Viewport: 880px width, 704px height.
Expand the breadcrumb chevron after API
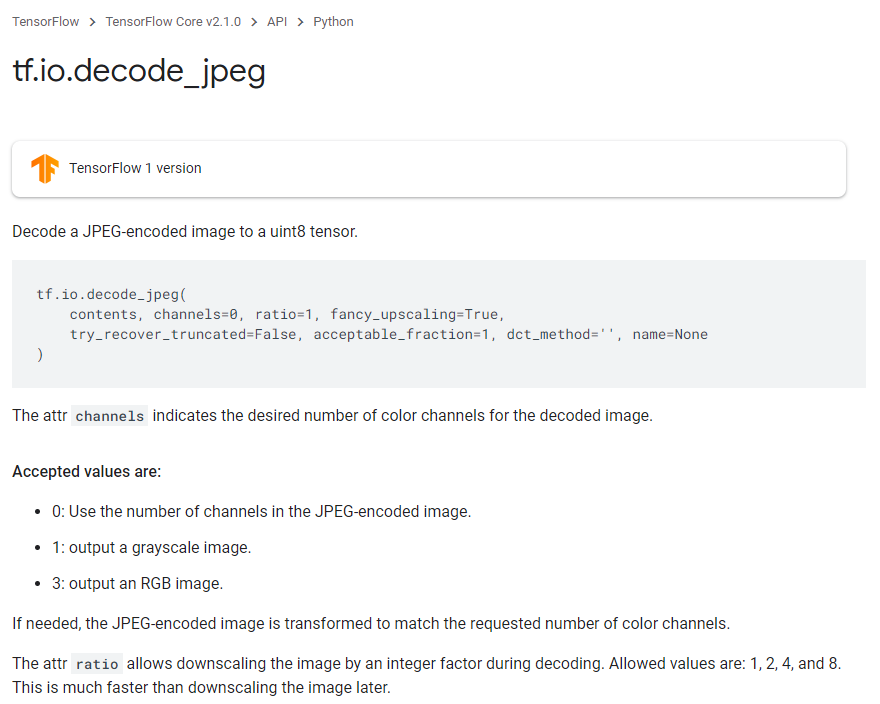pos(297,21)
